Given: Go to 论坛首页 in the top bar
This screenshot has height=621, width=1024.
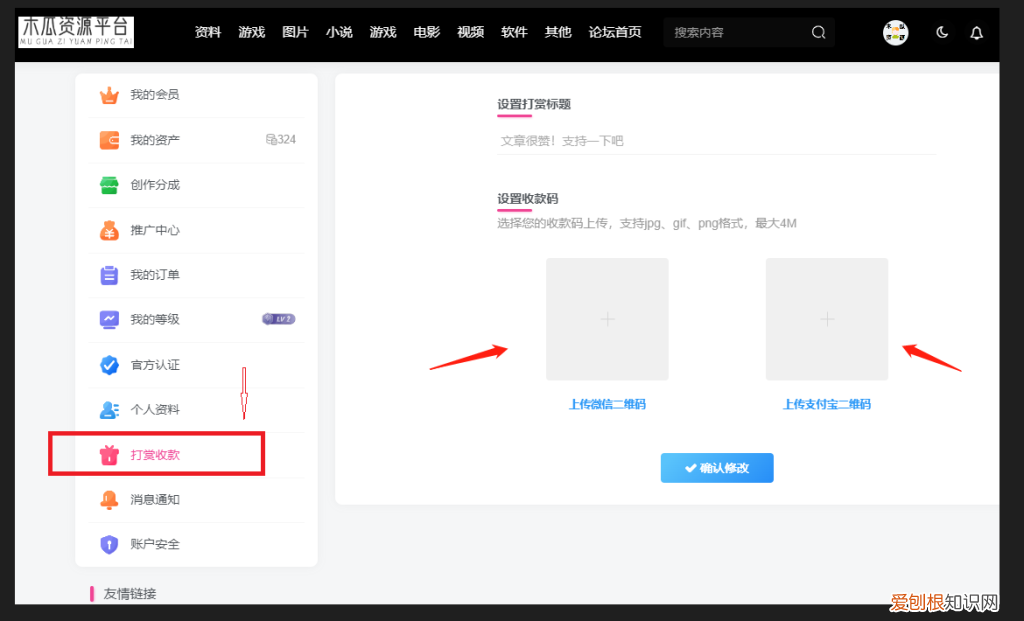Looking at the screenshot, I should pyautogui.click(x=615, y=32).
